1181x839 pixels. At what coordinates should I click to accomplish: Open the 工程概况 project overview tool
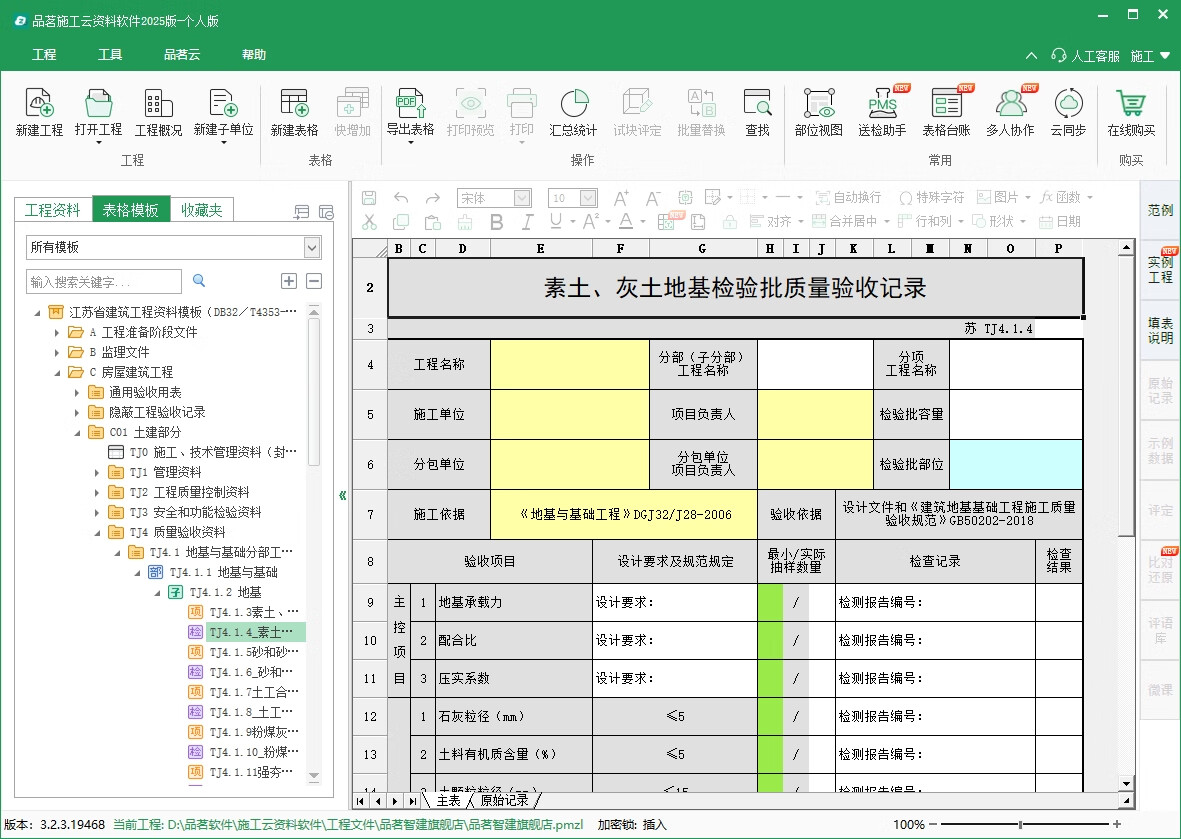point(158,103)
